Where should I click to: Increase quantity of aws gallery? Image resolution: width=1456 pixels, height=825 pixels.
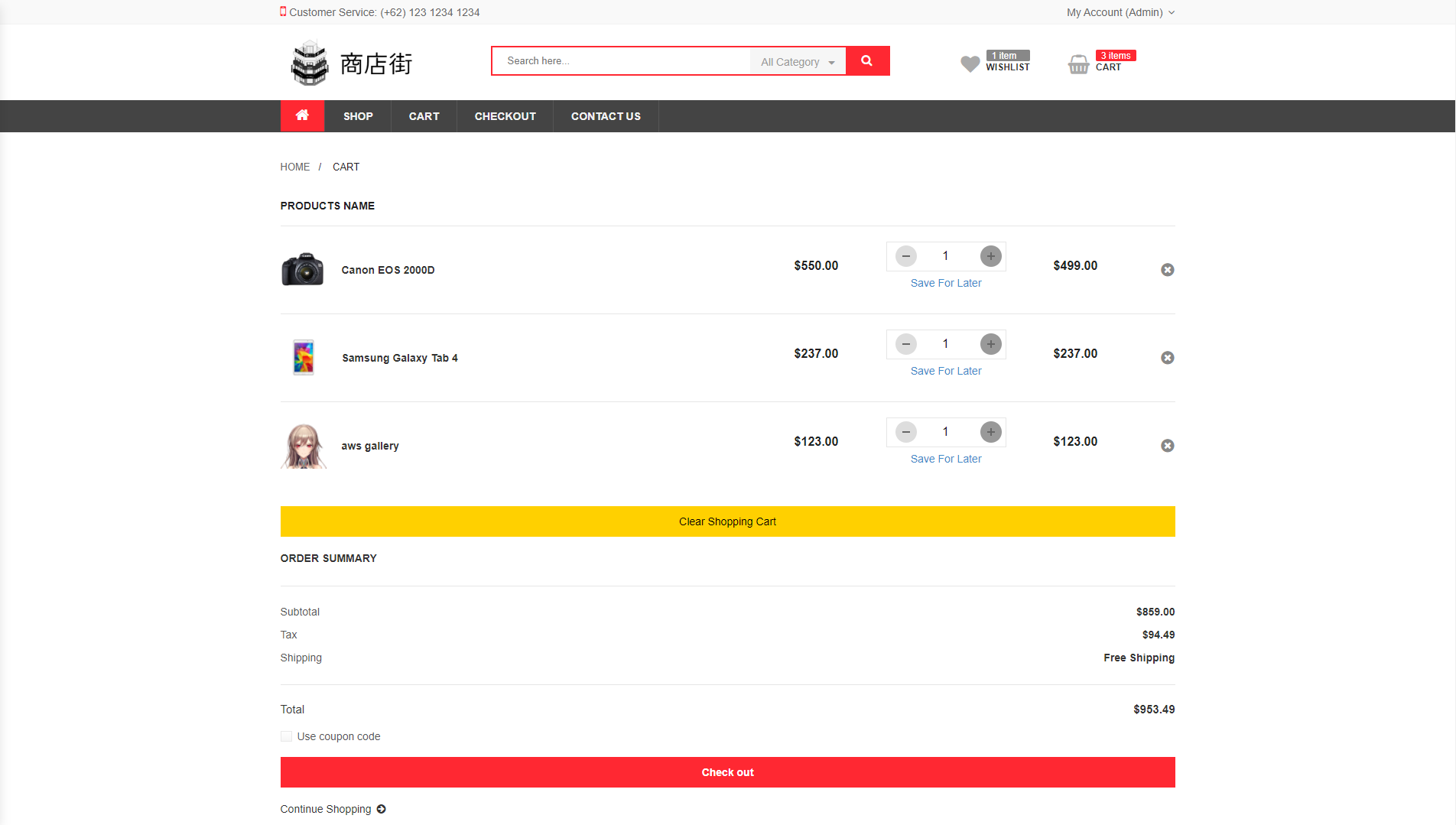(991, 432)
